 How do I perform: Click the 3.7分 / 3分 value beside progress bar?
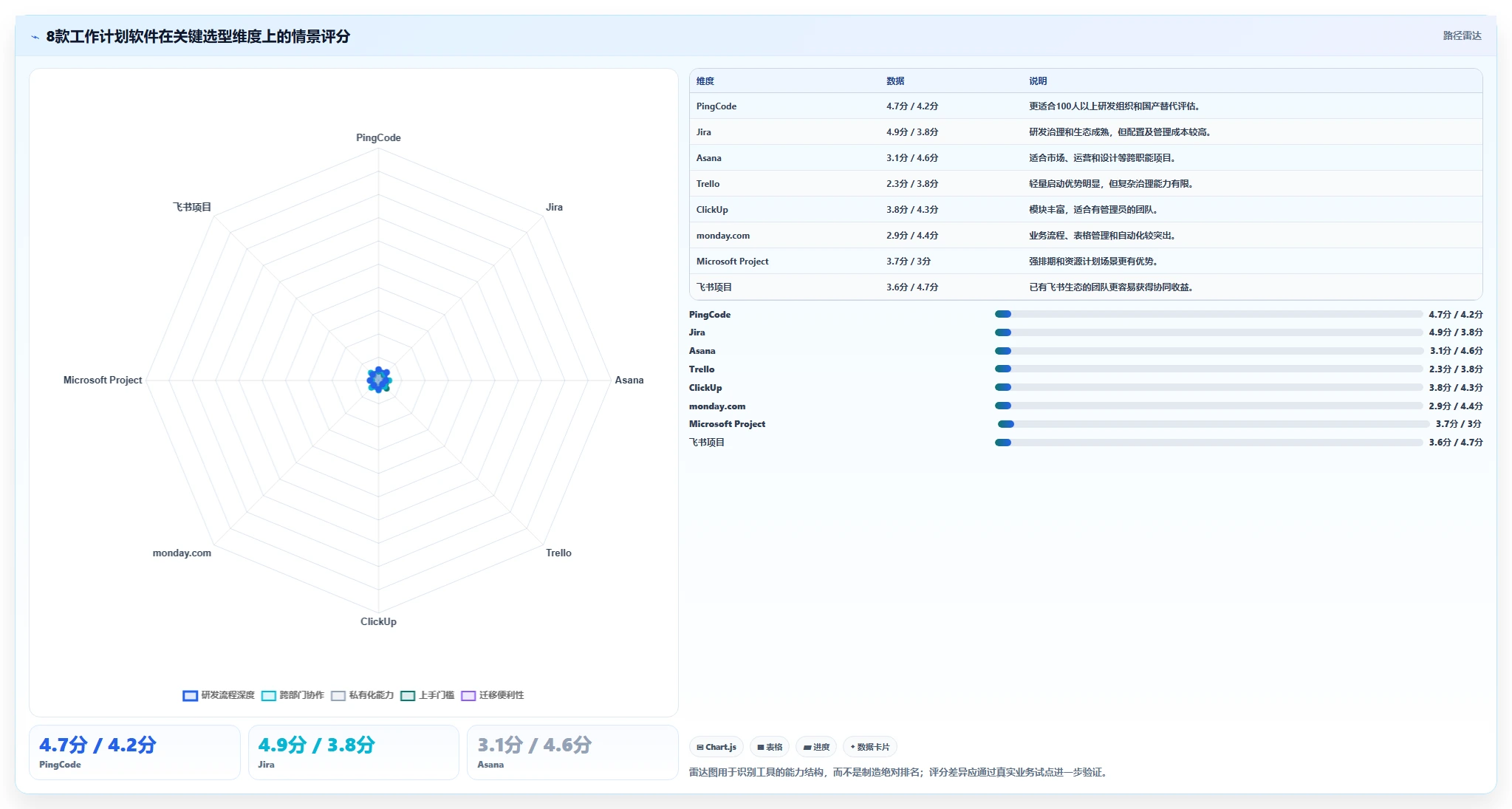[1459, 424]
